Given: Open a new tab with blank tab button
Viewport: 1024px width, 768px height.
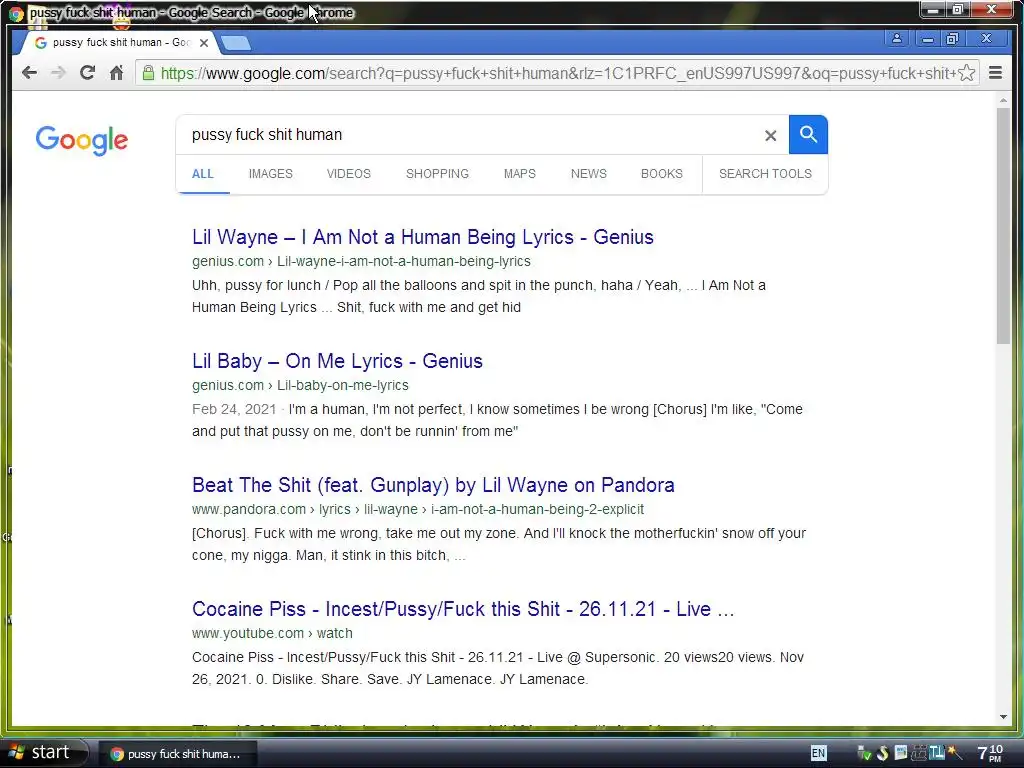Looking at the screenshot, I should coord(235,43).
